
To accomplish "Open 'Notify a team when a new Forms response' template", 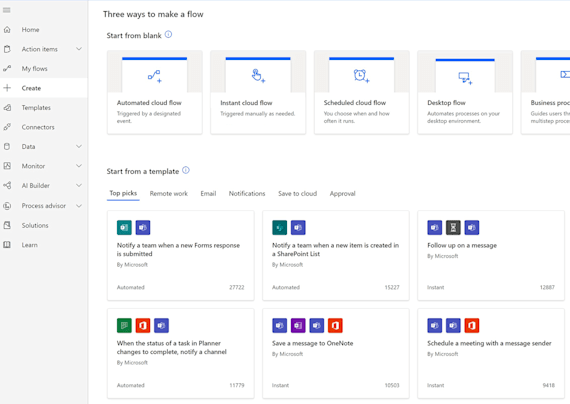I will coord(181,255).
